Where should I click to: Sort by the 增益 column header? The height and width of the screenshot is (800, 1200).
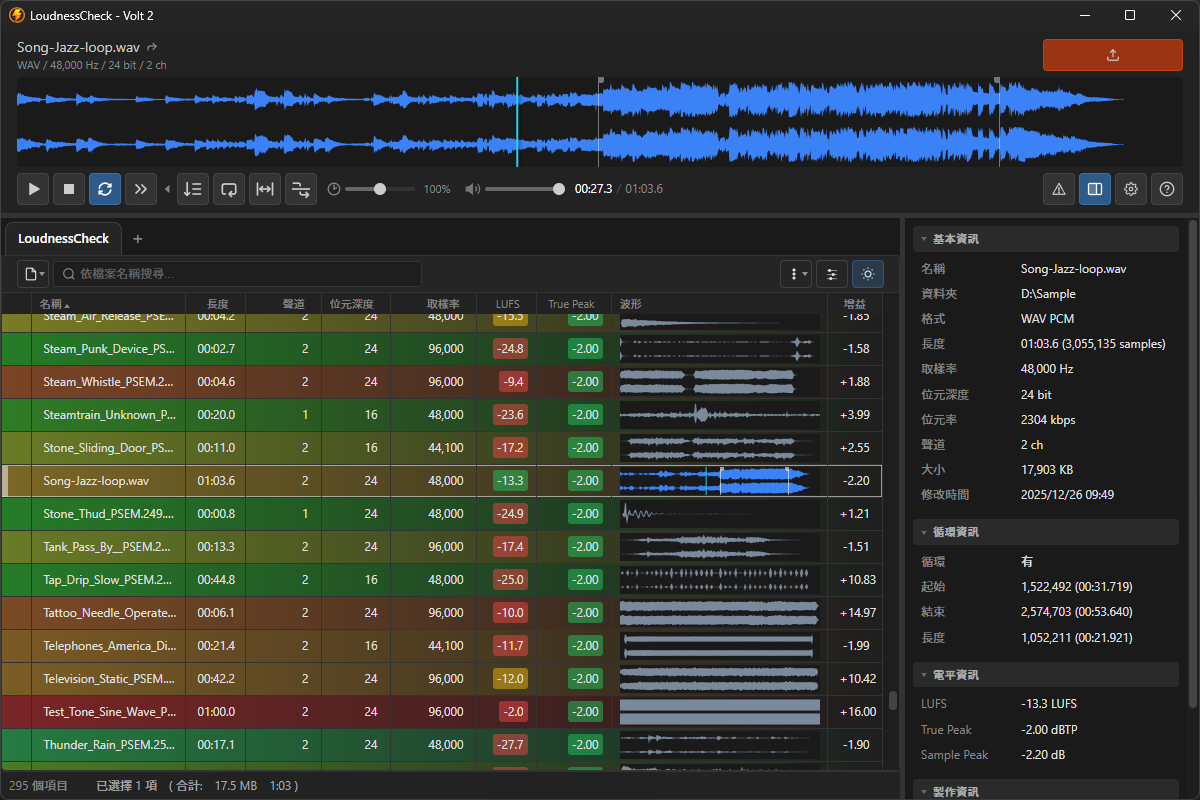pos(855,304)
